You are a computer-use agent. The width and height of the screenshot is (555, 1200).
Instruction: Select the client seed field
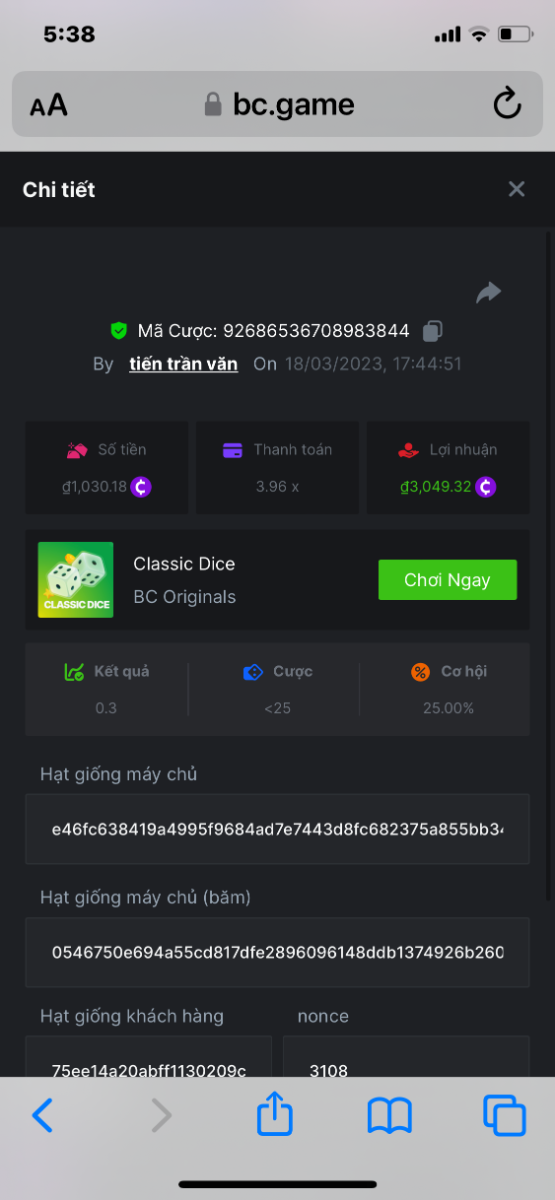(148, 1056)
